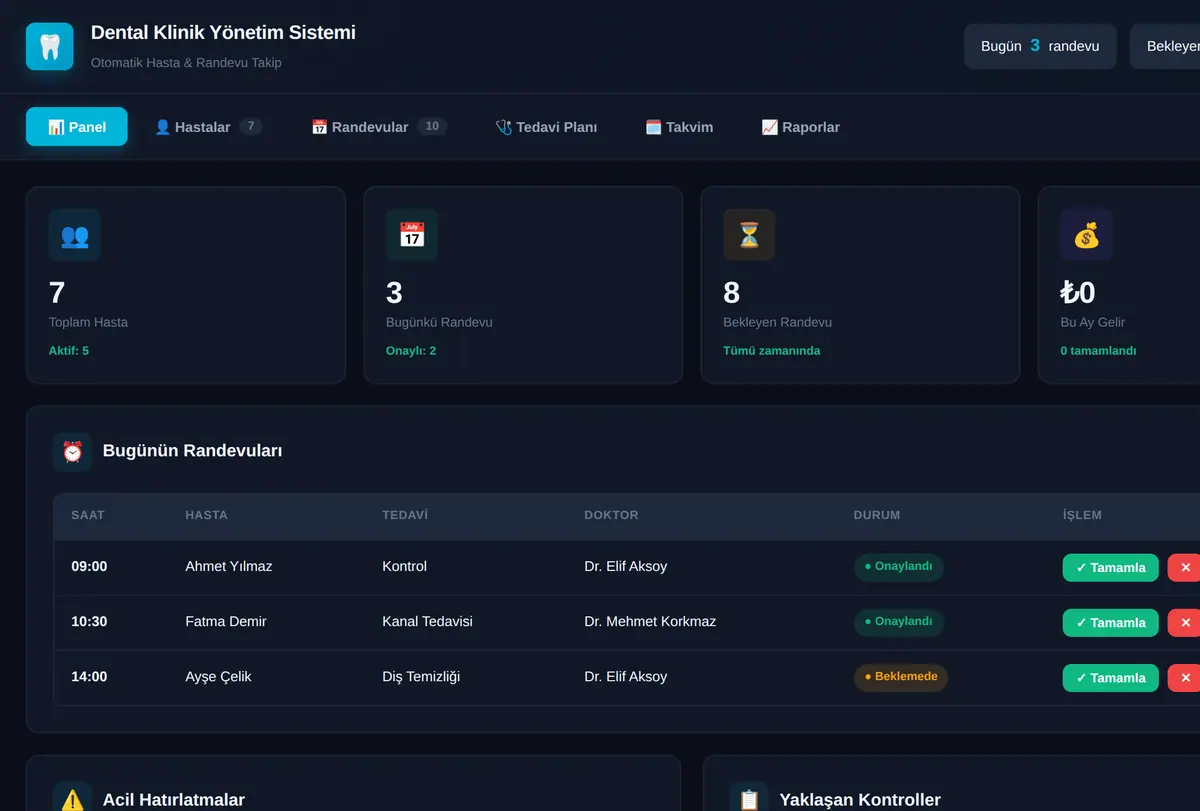Click the Beklemede status badge for Ayşe Çelik
This screenshot has width=1200, height=811.
click(901, 677)
